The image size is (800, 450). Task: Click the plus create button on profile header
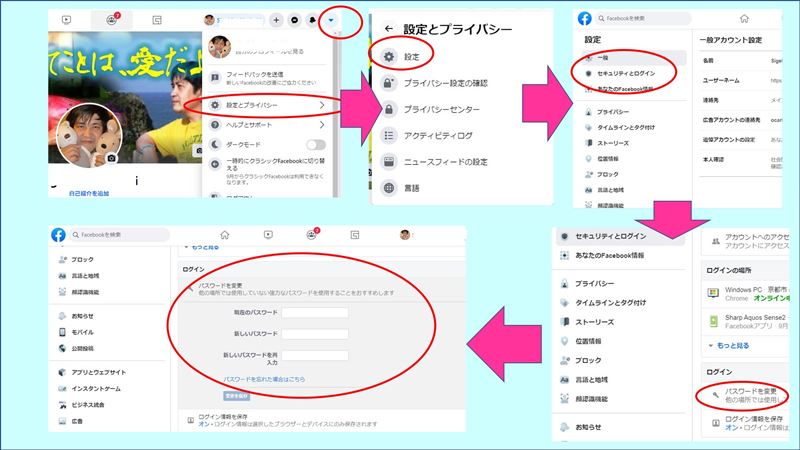276,20
